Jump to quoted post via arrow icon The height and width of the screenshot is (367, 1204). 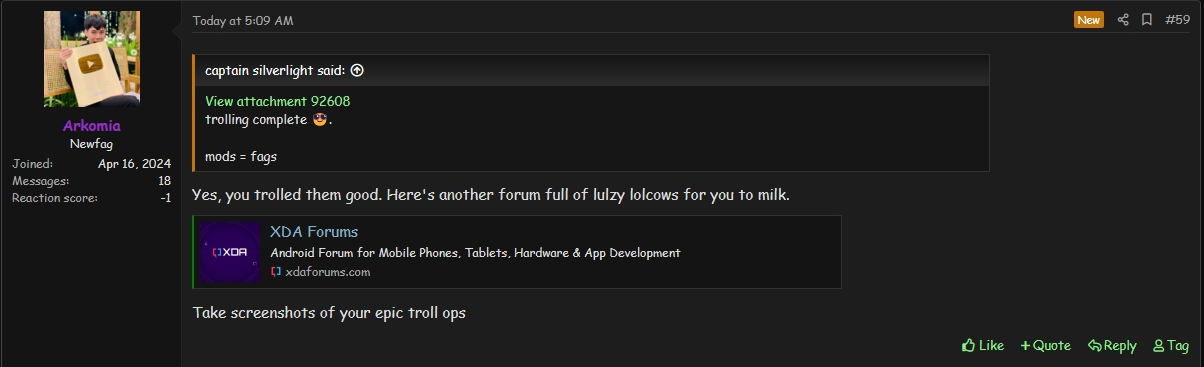[357, 70]
